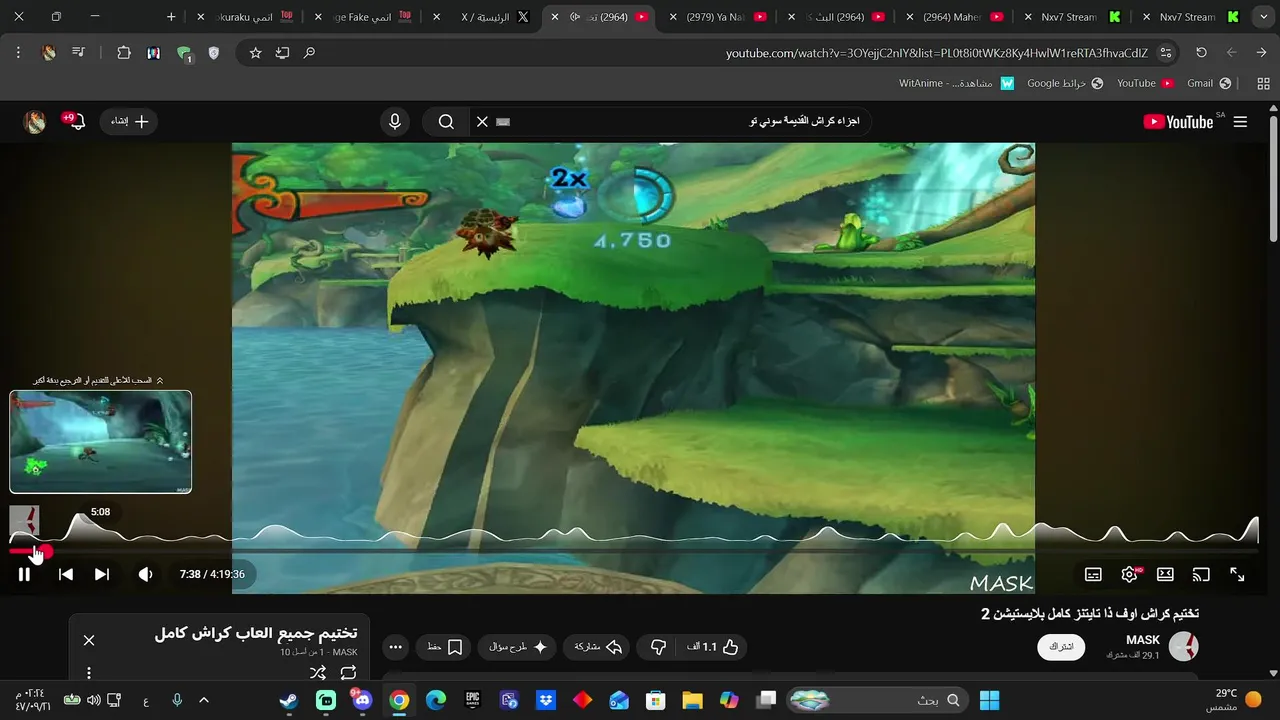The image size is (1280, 720).
Task: Switch player to theater mode
Action: (1165, 574)
